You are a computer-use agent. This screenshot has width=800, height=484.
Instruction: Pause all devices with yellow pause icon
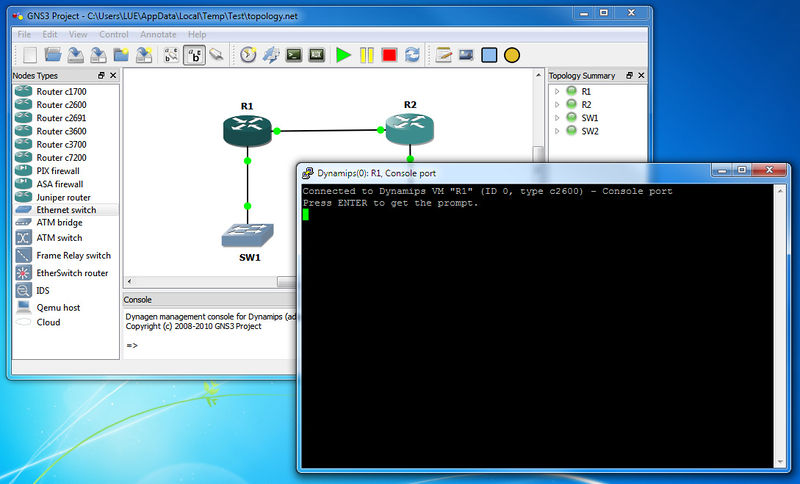[366, 55]
